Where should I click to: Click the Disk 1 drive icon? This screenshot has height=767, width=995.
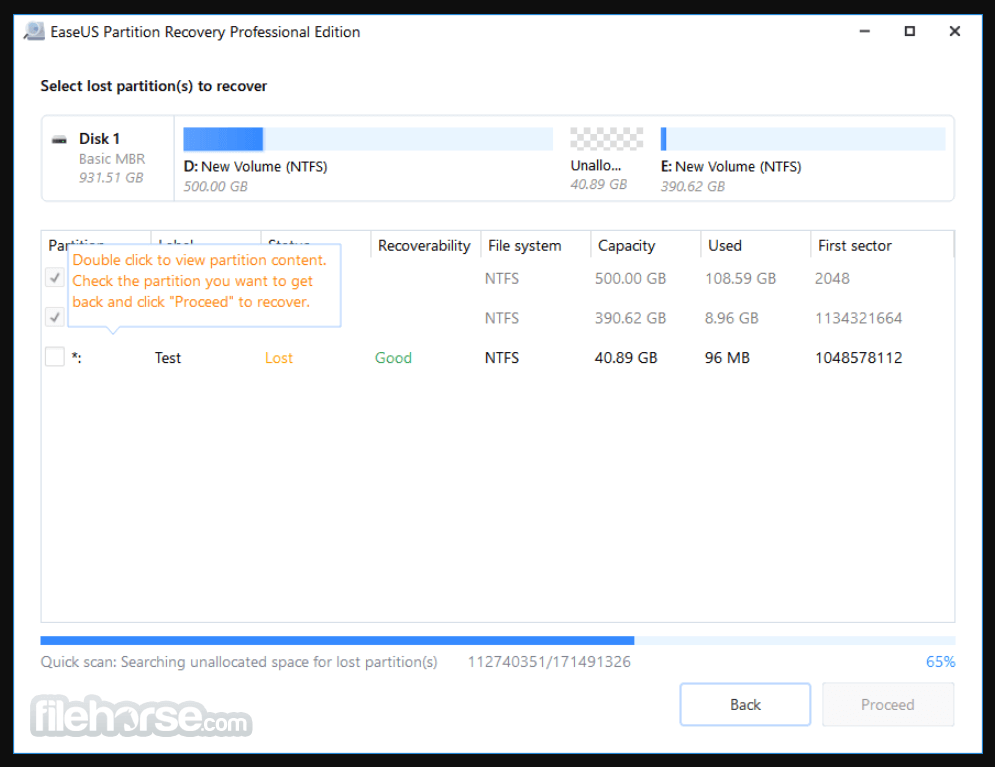[x=59, y=140]
